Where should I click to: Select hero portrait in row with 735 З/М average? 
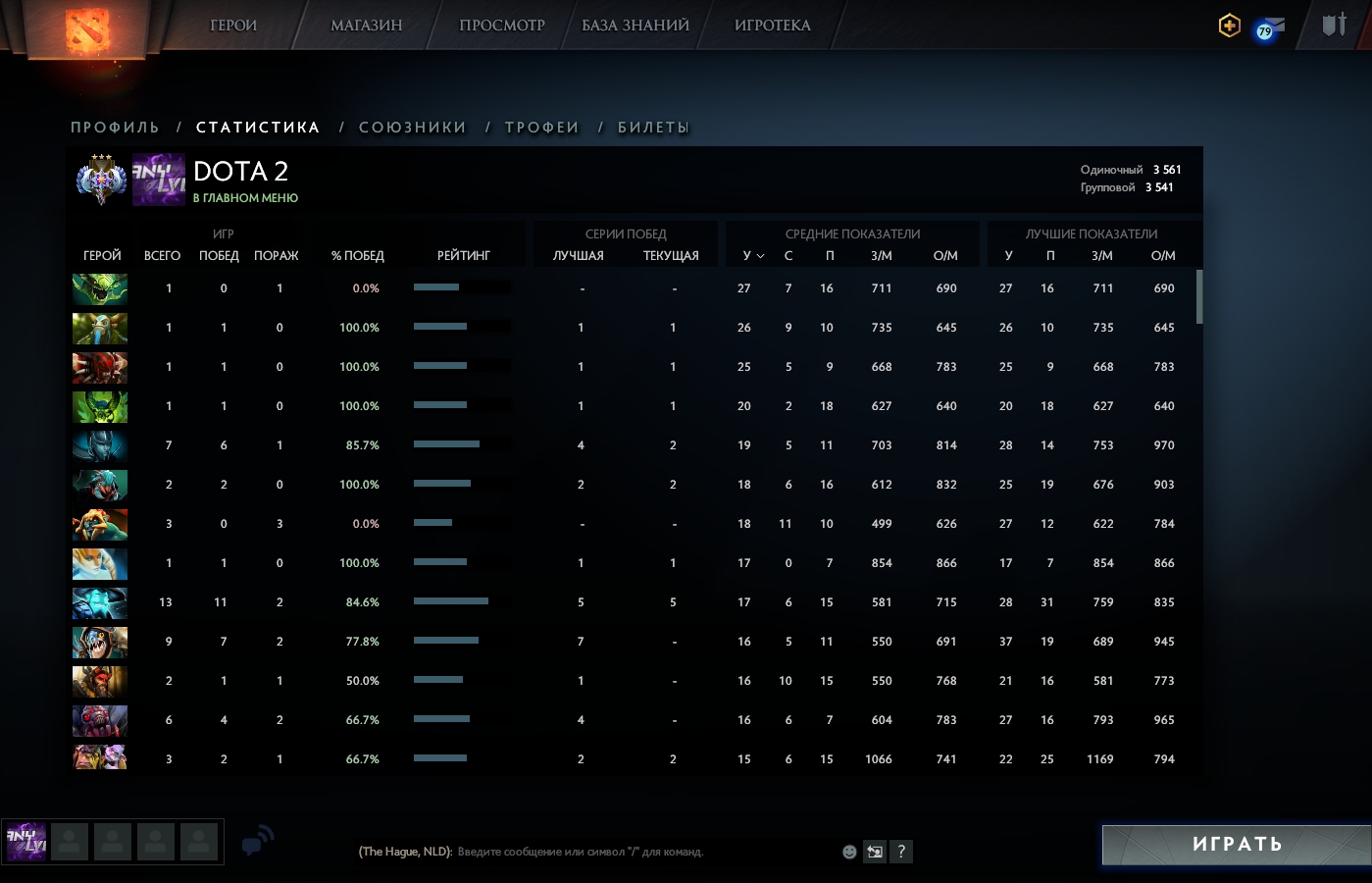(100, 328)
